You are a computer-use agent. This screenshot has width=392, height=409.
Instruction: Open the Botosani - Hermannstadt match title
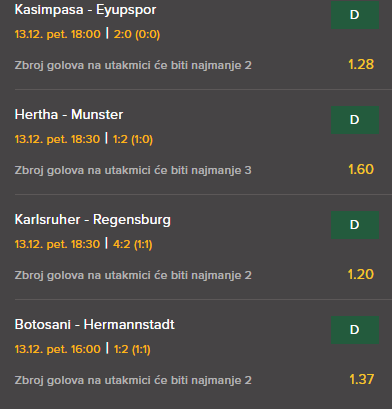pos(95,325)
